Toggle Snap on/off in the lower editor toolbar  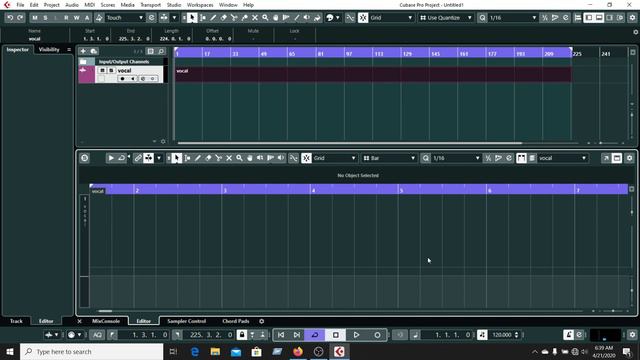307,158
